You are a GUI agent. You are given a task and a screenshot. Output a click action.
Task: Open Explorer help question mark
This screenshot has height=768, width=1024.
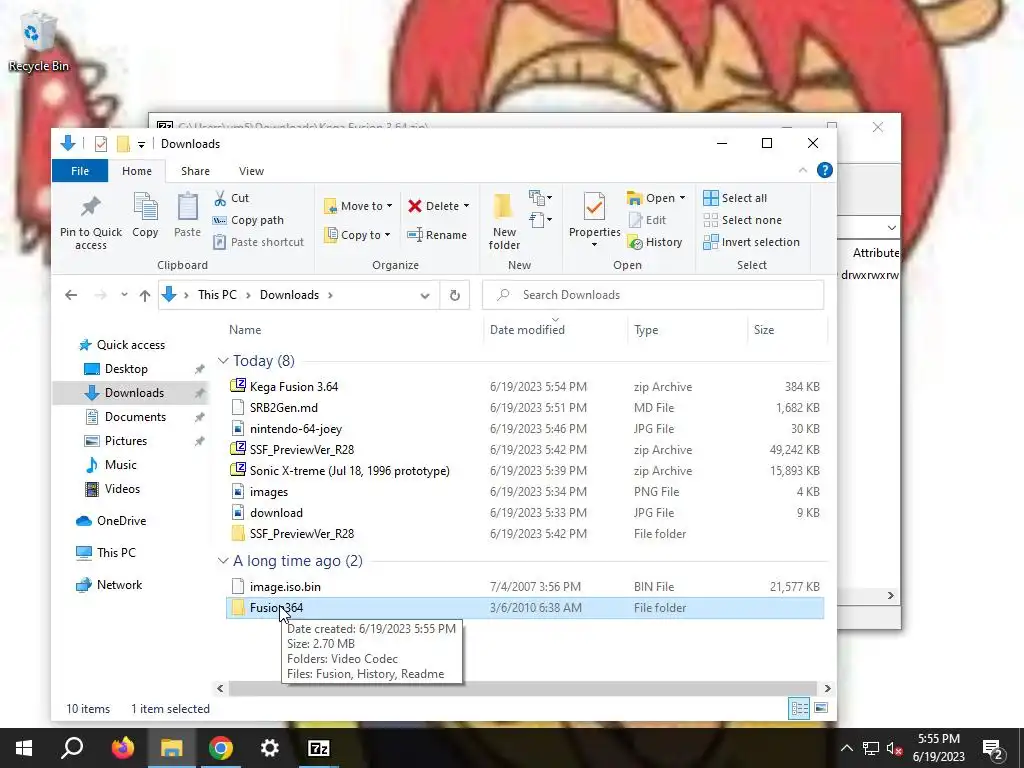(825, 170)
